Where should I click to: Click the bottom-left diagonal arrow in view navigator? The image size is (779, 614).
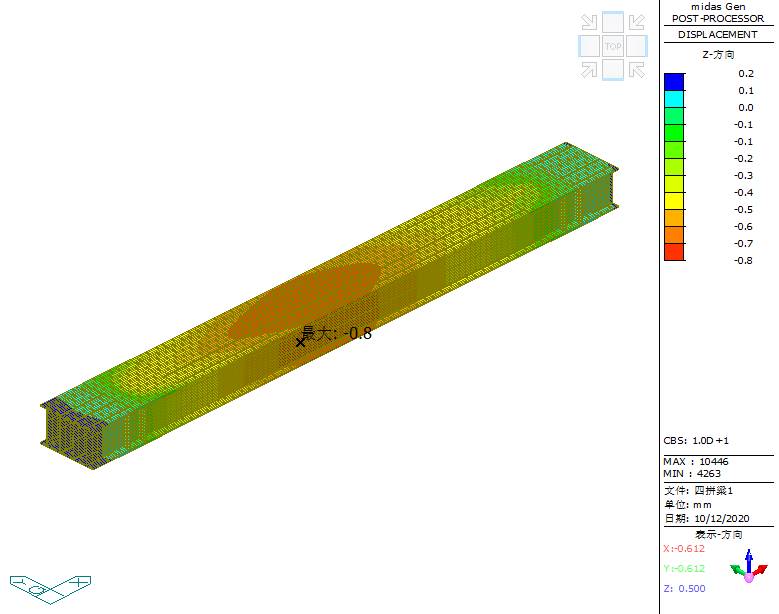(589, 69)
